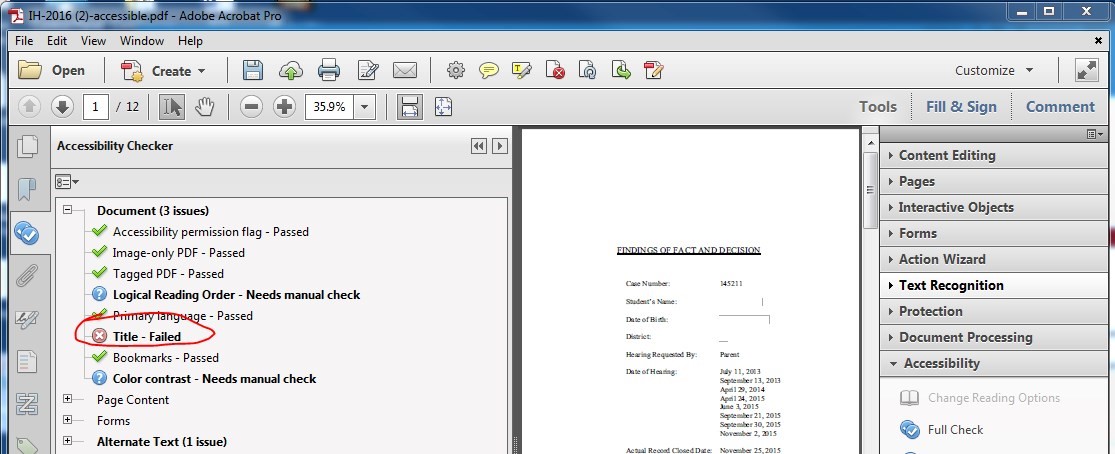
Task: Click the page number input field
Action: click(96, 106)
